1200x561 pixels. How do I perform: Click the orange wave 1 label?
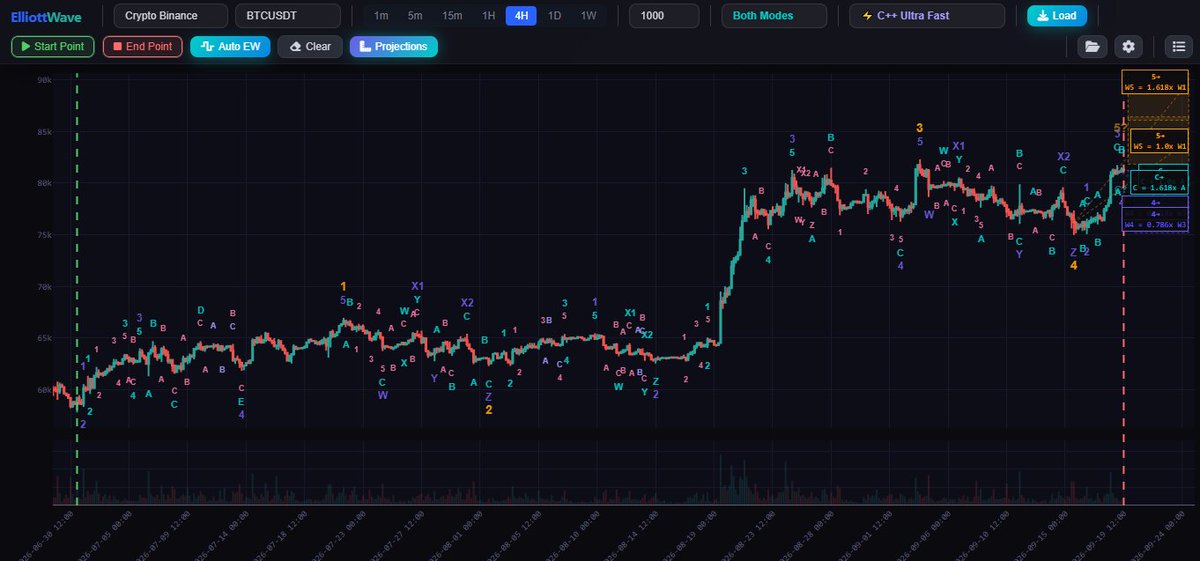343,286
